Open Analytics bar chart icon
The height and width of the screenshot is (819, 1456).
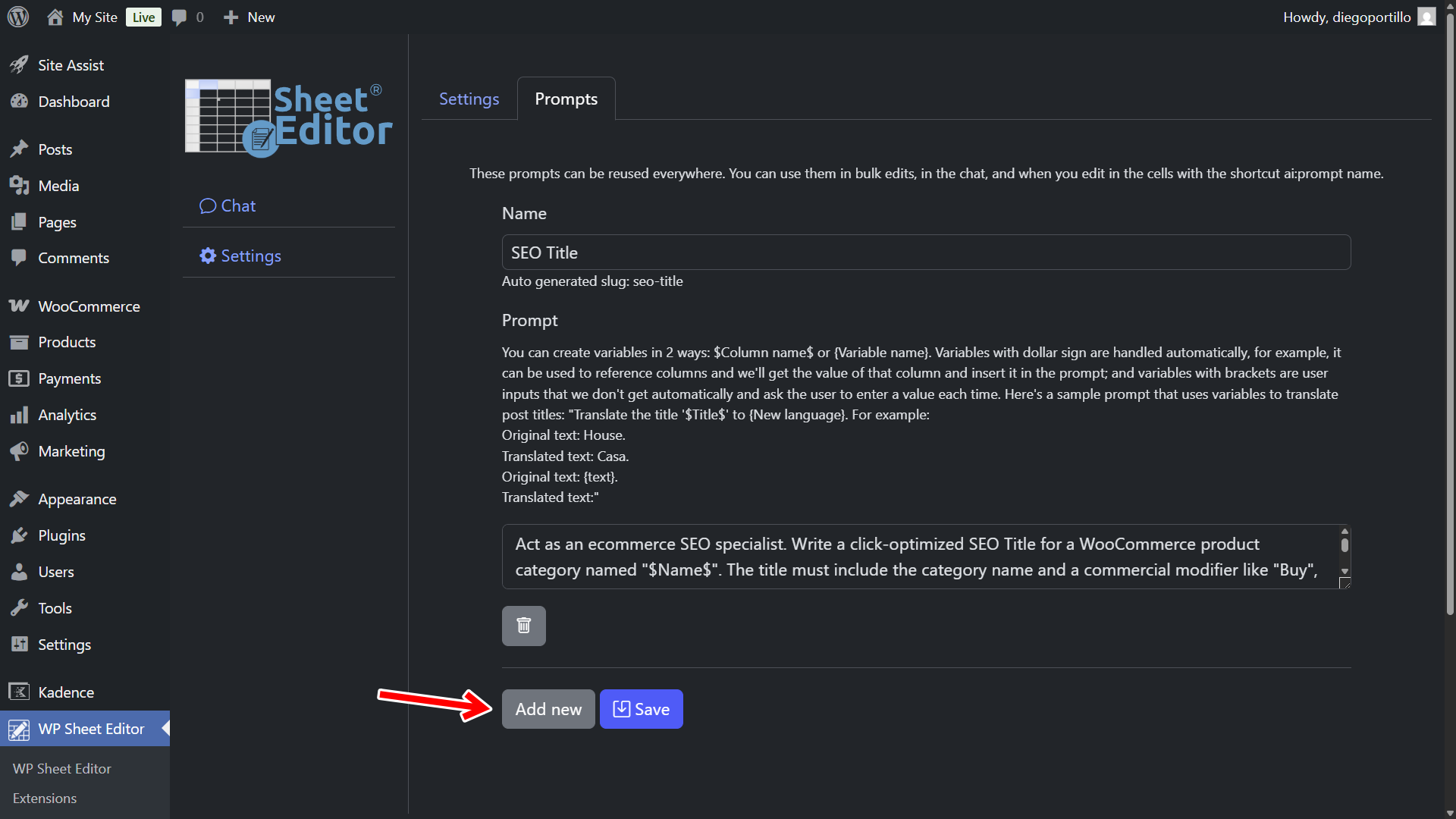tap(19, 415)
